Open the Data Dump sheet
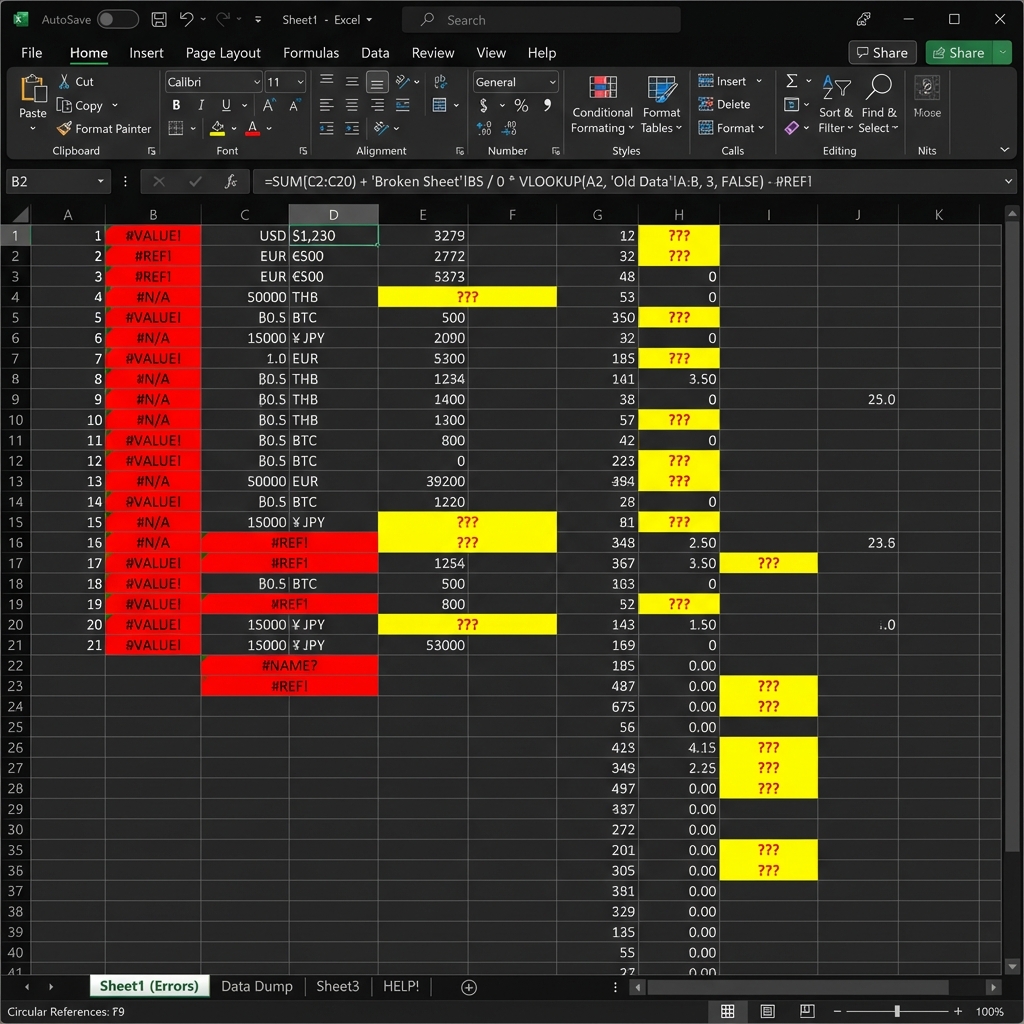This screenshot has width=1024, height=1024. 257,986
